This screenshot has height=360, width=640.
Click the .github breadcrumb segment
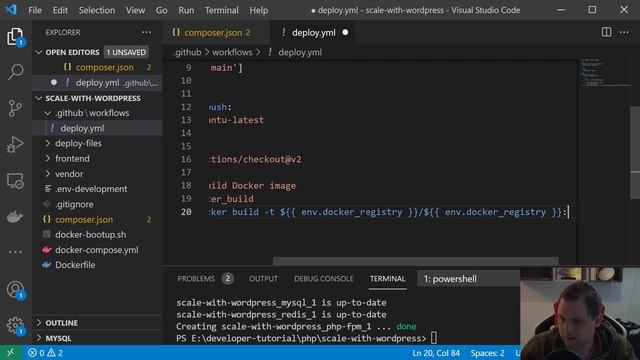[188, 52]
